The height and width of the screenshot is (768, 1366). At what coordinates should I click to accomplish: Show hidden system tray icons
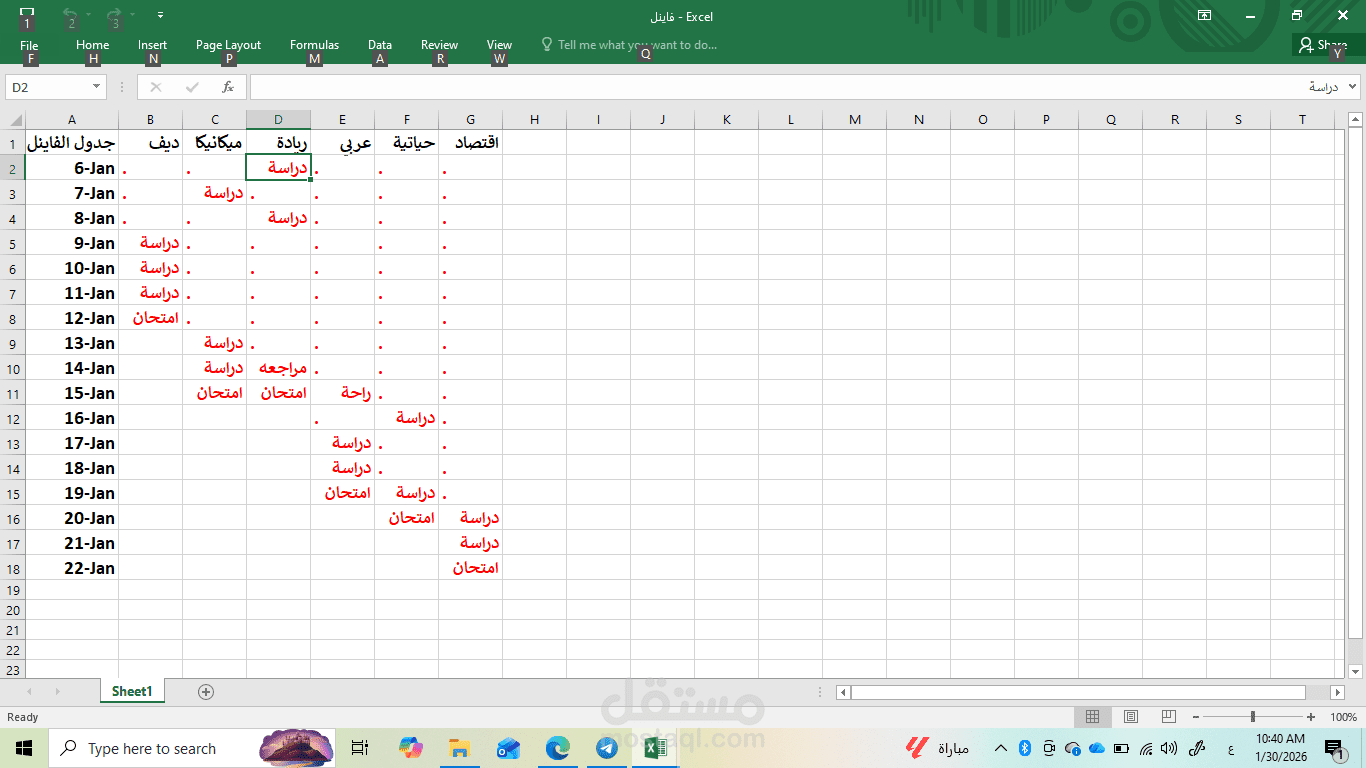tap(1000, 748)
